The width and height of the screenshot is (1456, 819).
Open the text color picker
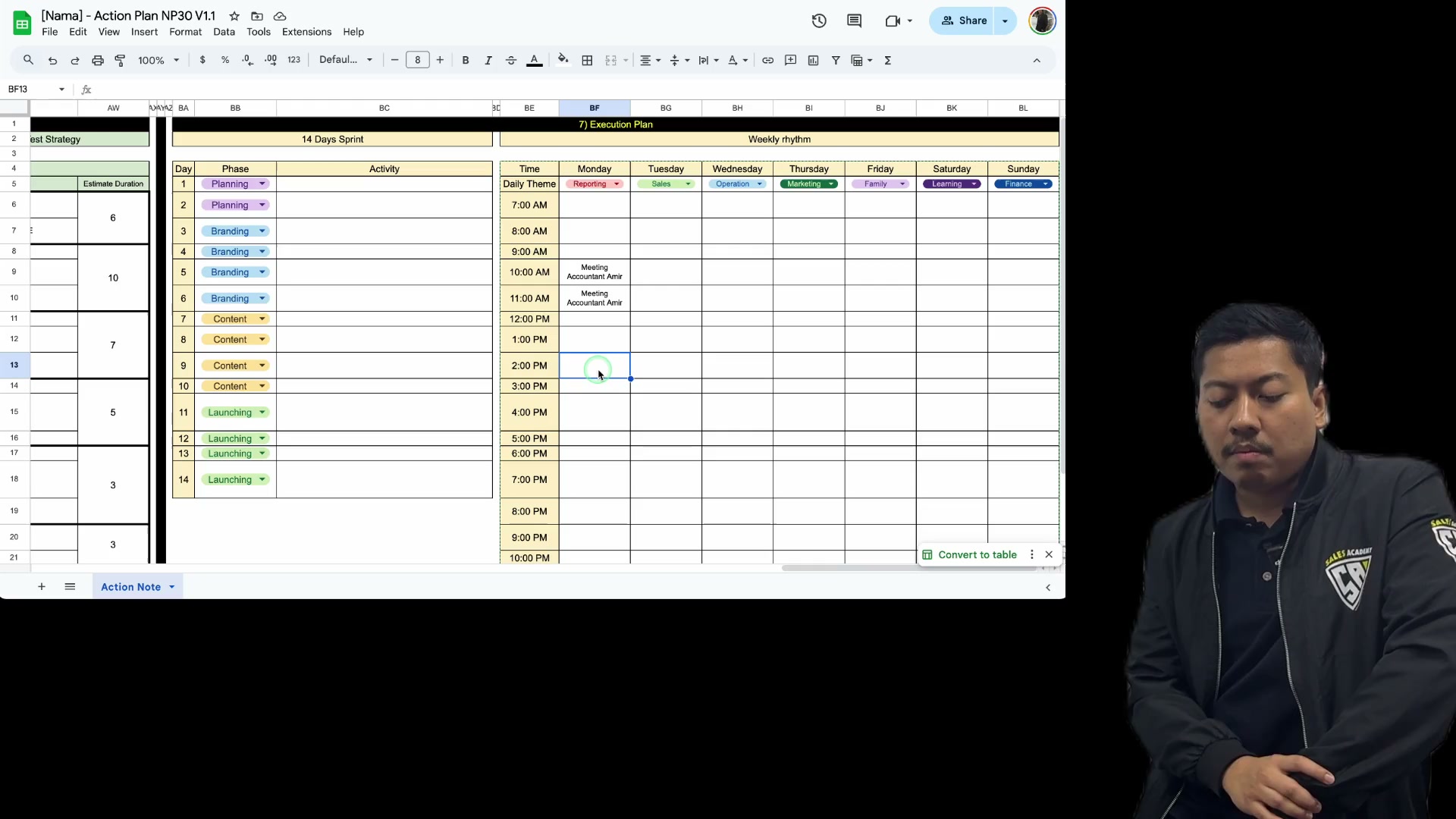coord(534,61)
